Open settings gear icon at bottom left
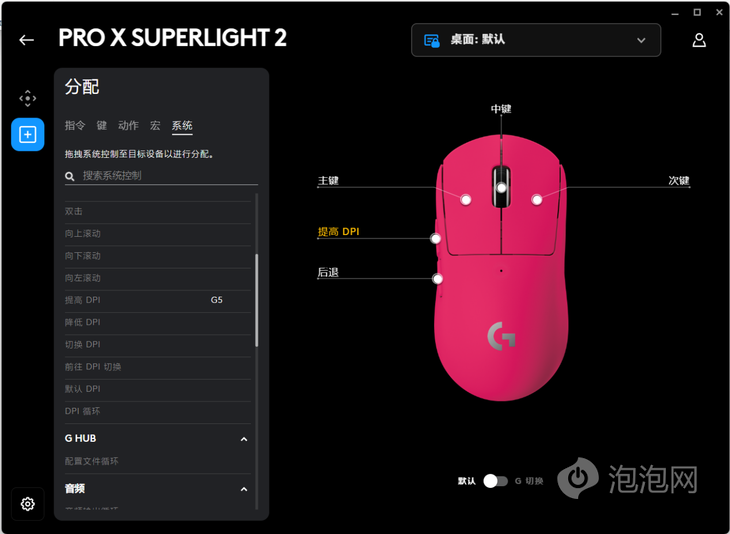This screenshot has width=730, height=534. coord(27,504)
